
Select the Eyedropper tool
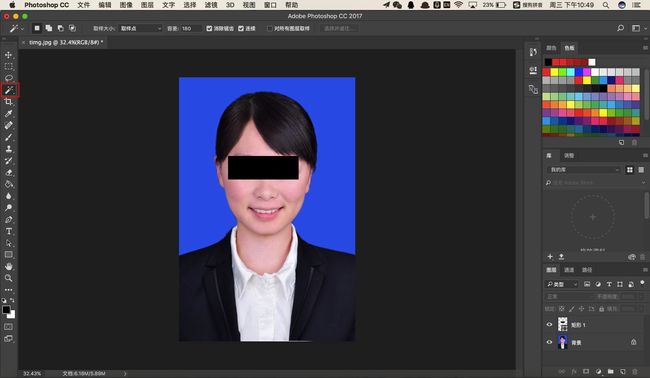(9, 113)
